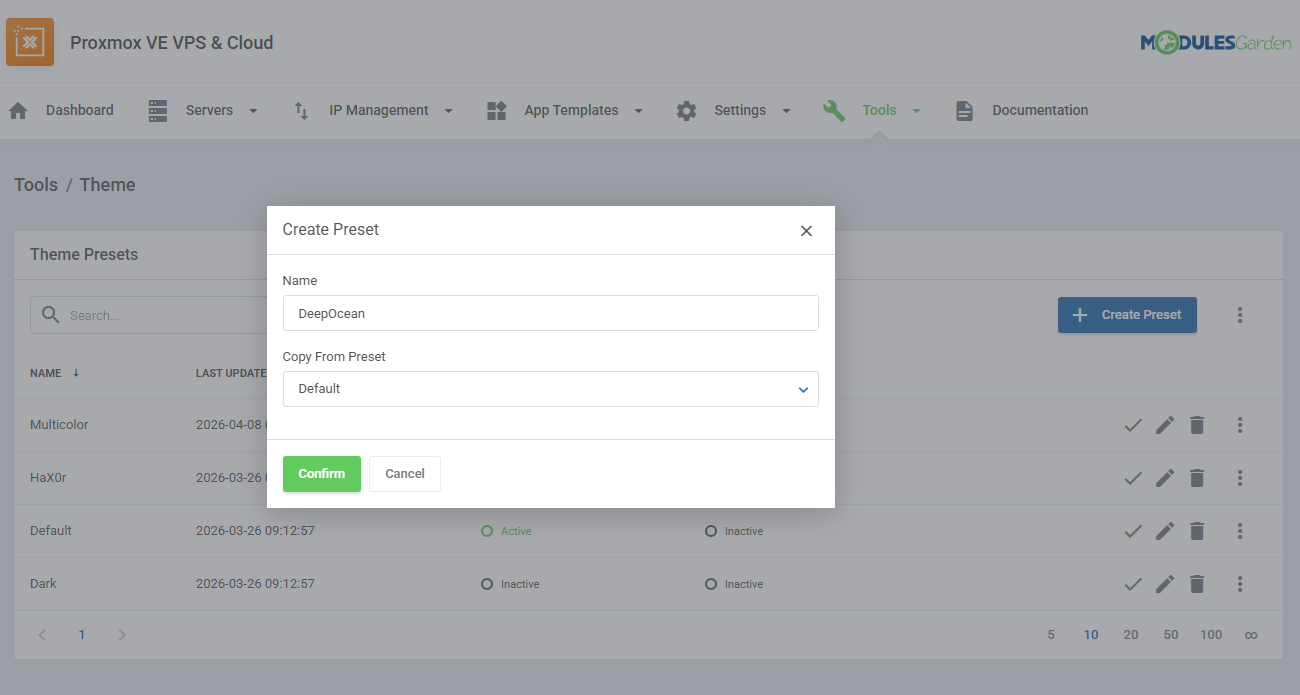Set page size to 20 entries
Image resolution: width=1300 pixels, height=695 pixels.
click(x=1130, y=635)
